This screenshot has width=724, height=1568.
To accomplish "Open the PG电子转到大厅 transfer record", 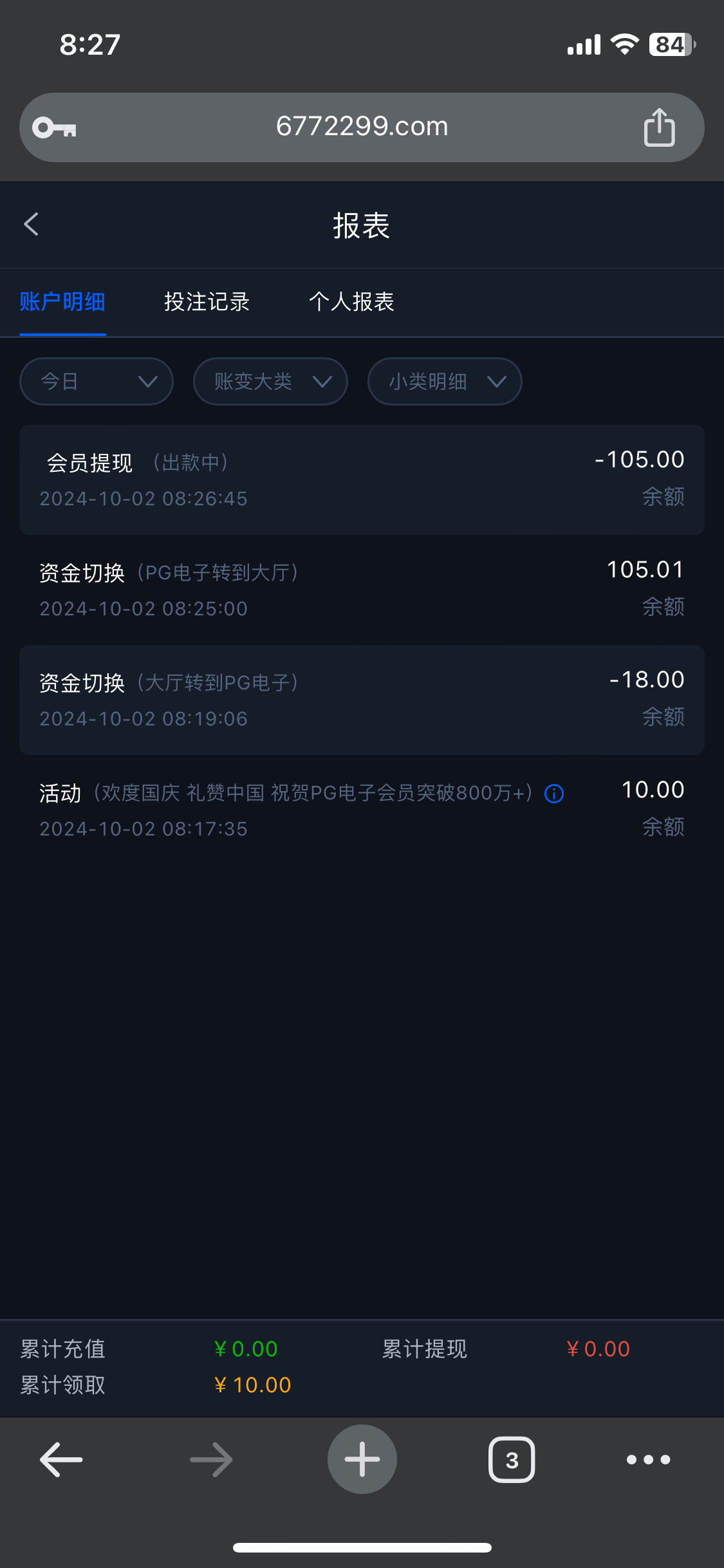I will pos(362,590).
